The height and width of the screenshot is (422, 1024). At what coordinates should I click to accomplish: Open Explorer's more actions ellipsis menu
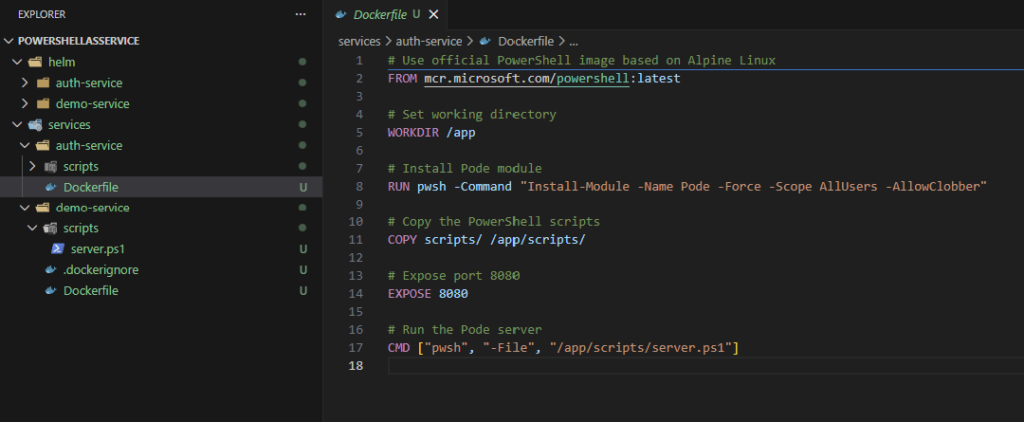(301, 15)
